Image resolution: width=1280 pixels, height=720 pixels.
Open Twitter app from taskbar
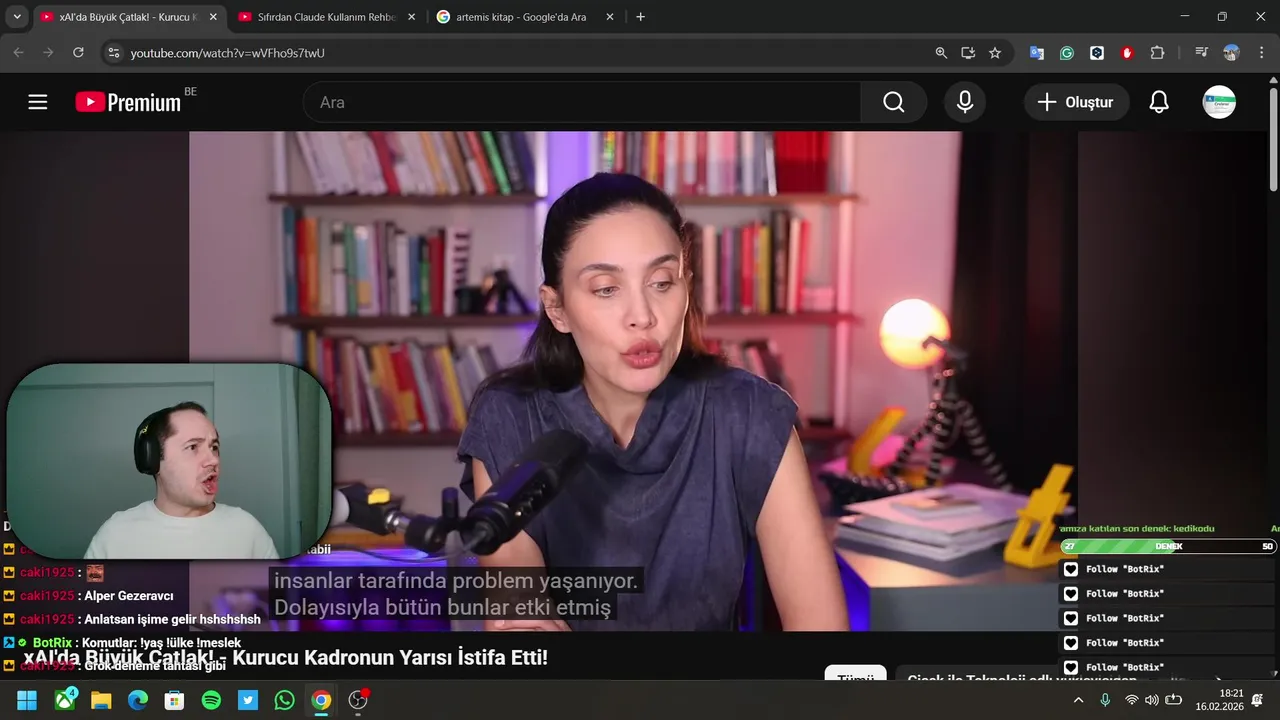click(x=248, y=700)
